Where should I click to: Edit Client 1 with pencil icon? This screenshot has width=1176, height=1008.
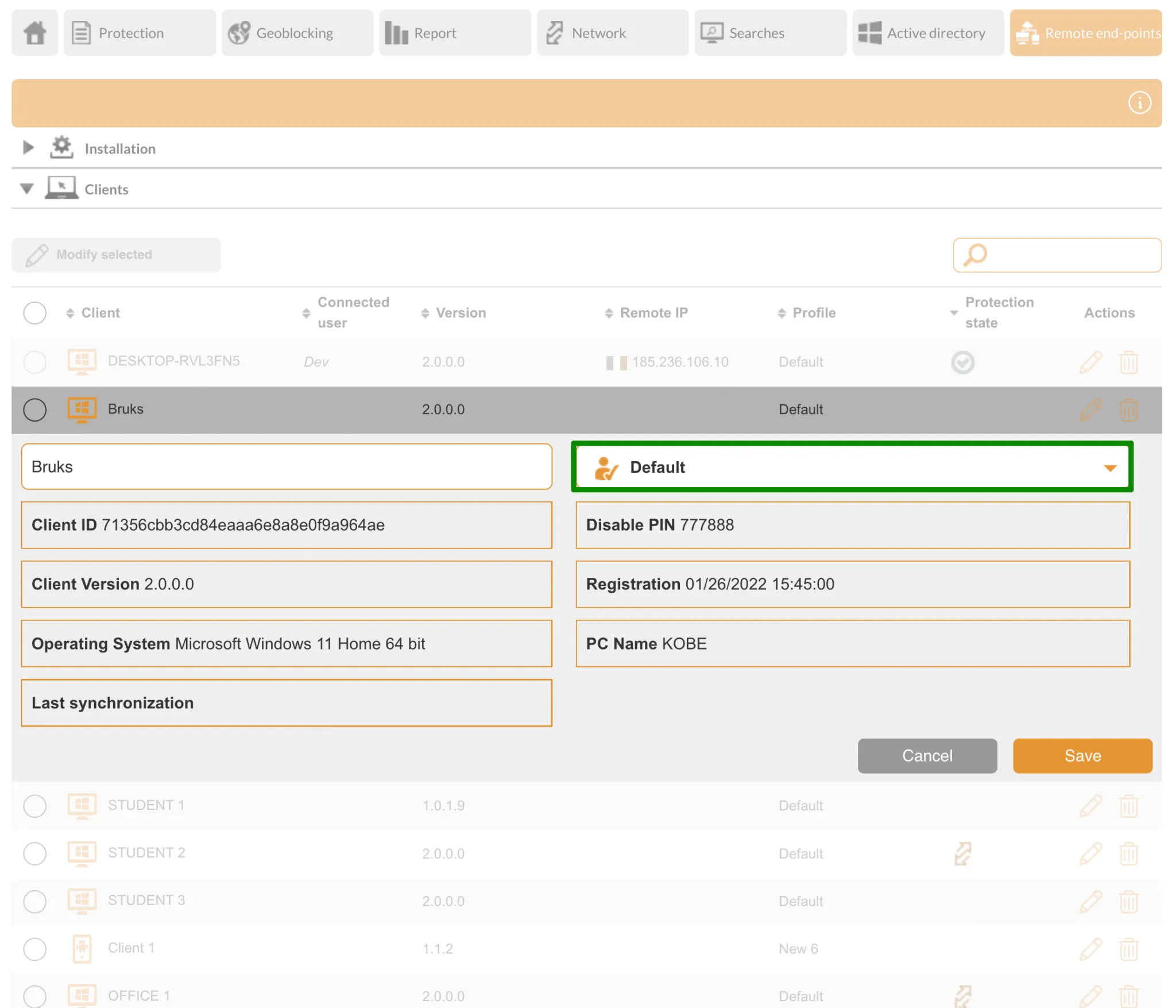coord(1090,949)
